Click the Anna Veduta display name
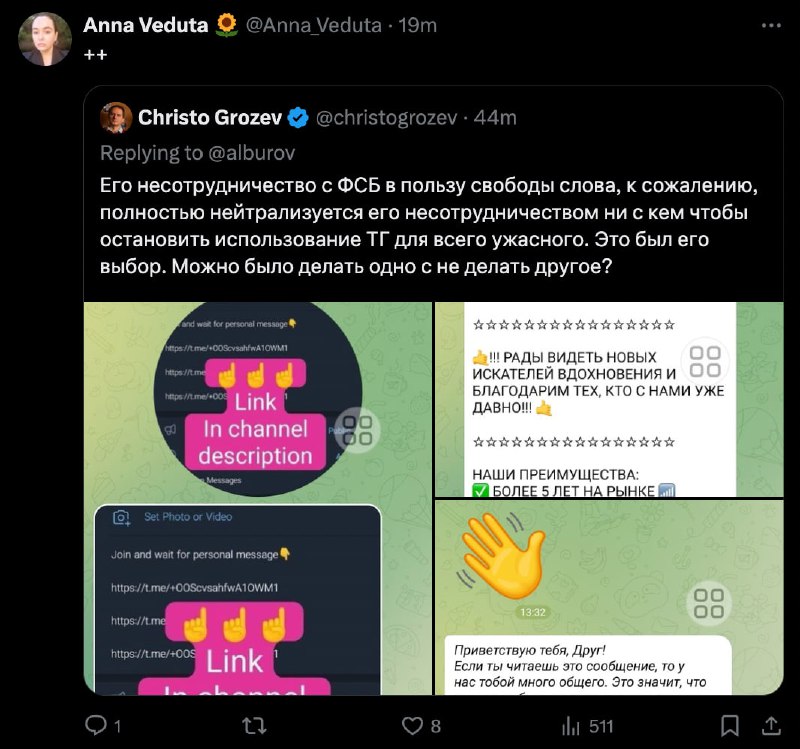800x749 pixels. [x=146, y=25]
